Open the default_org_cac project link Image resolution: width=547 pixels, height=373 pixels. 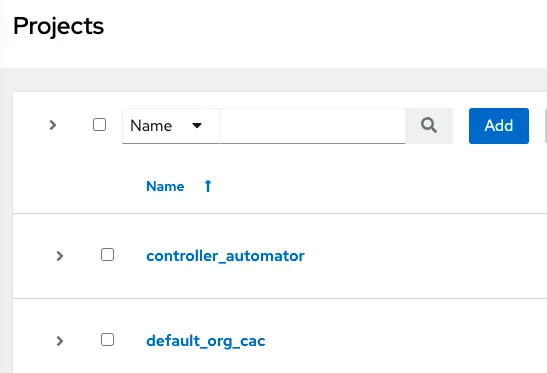[206, 341]
